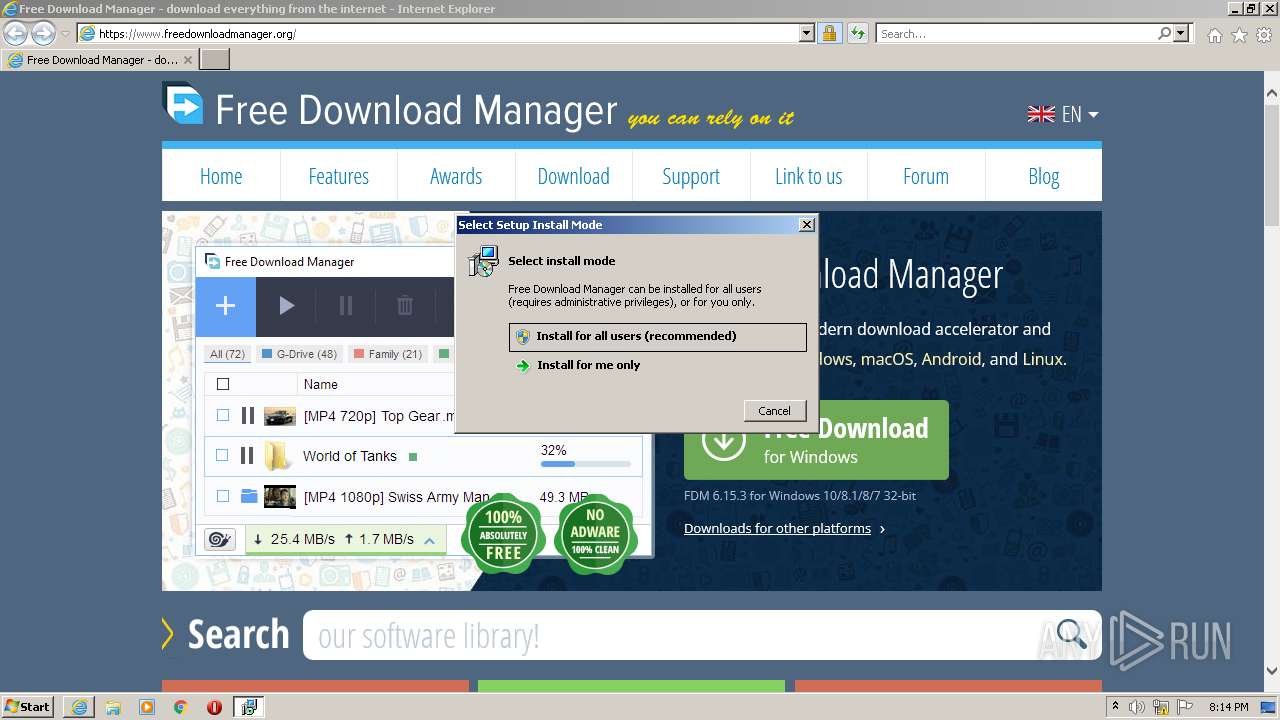Open the Link to us page
This screenshot has width=1280, height=720.
(x=808, y=176)
